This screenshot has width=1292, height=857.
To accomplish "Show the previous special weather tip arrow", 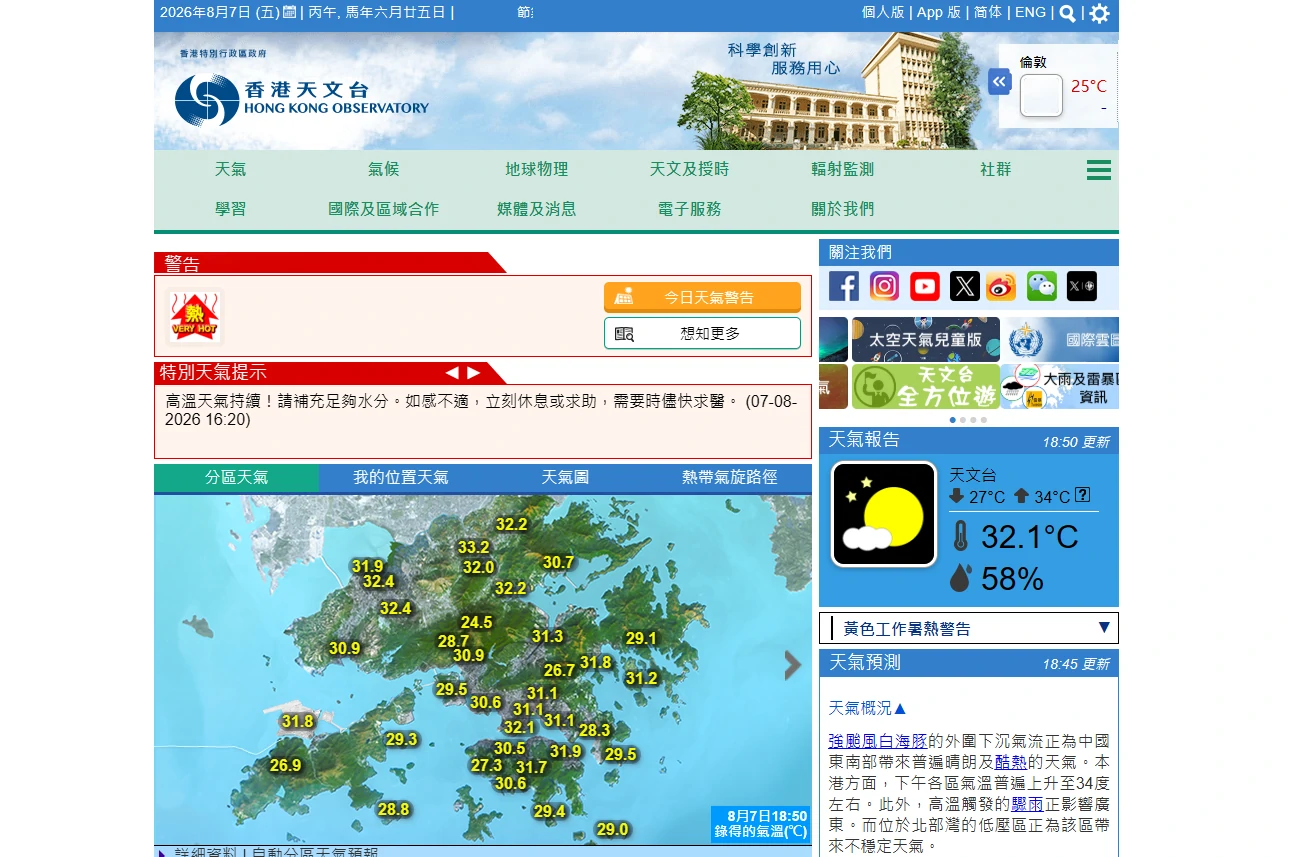I will 452,373.
